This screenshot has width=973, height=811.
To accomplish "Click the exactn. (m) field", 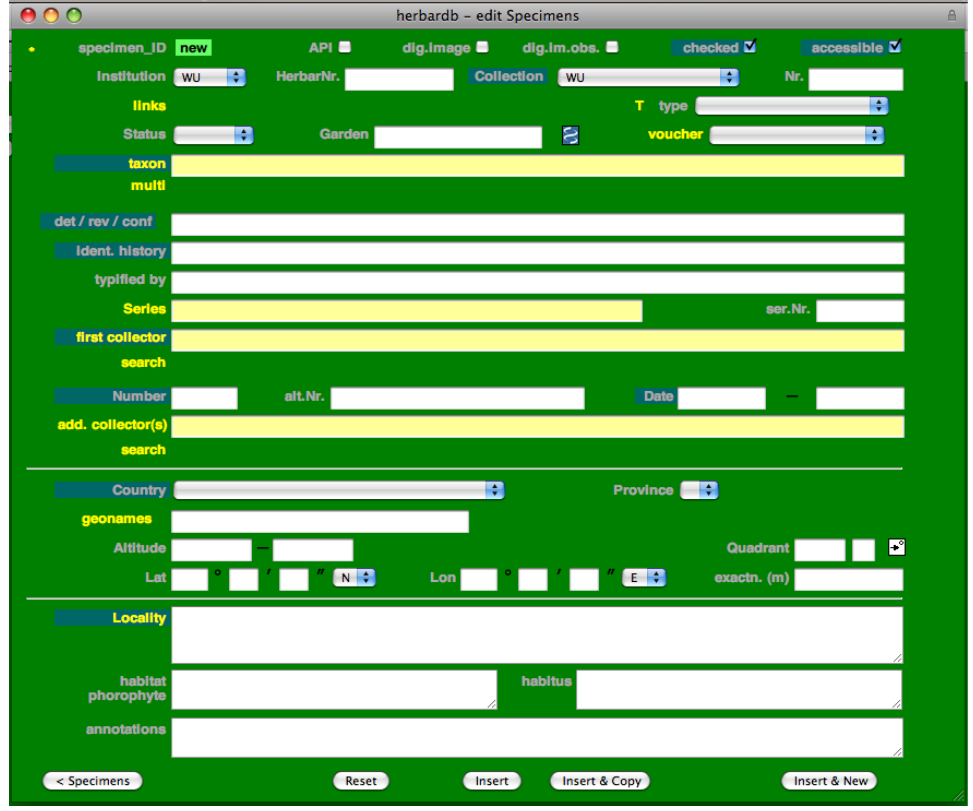I will click(849, 580).
